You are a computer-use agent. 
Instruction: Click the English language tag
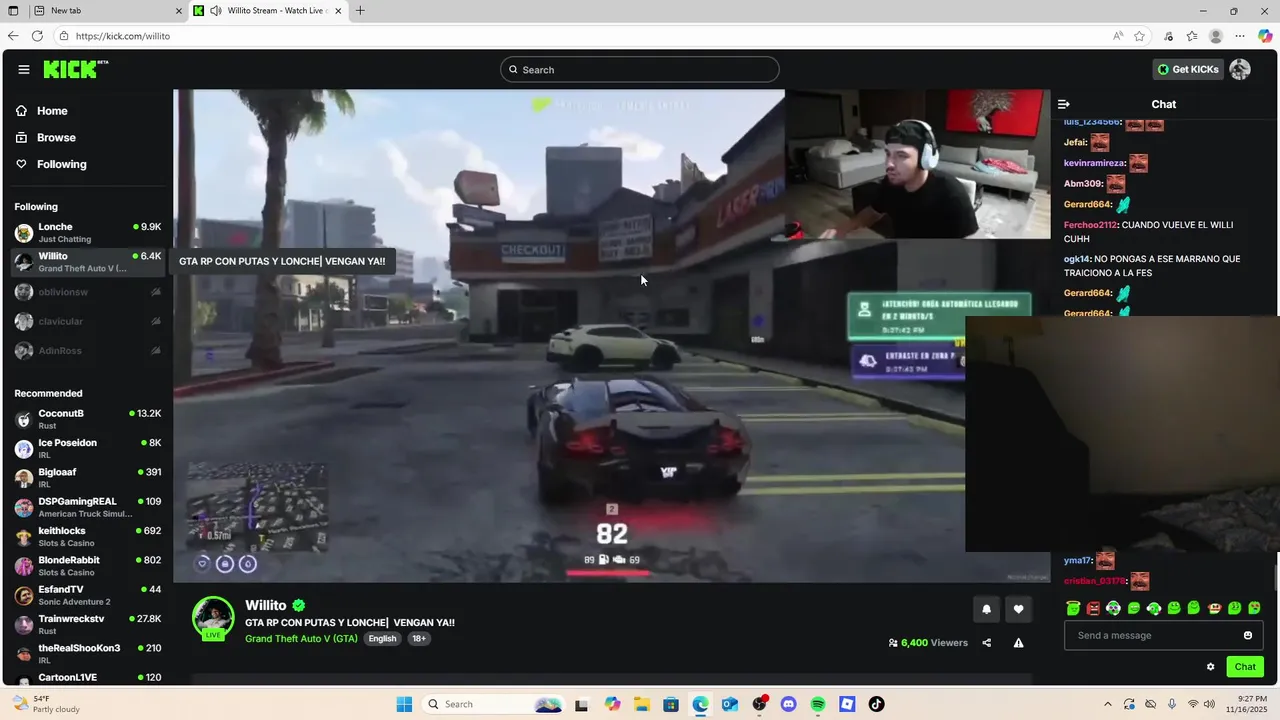tap(382, 638)
